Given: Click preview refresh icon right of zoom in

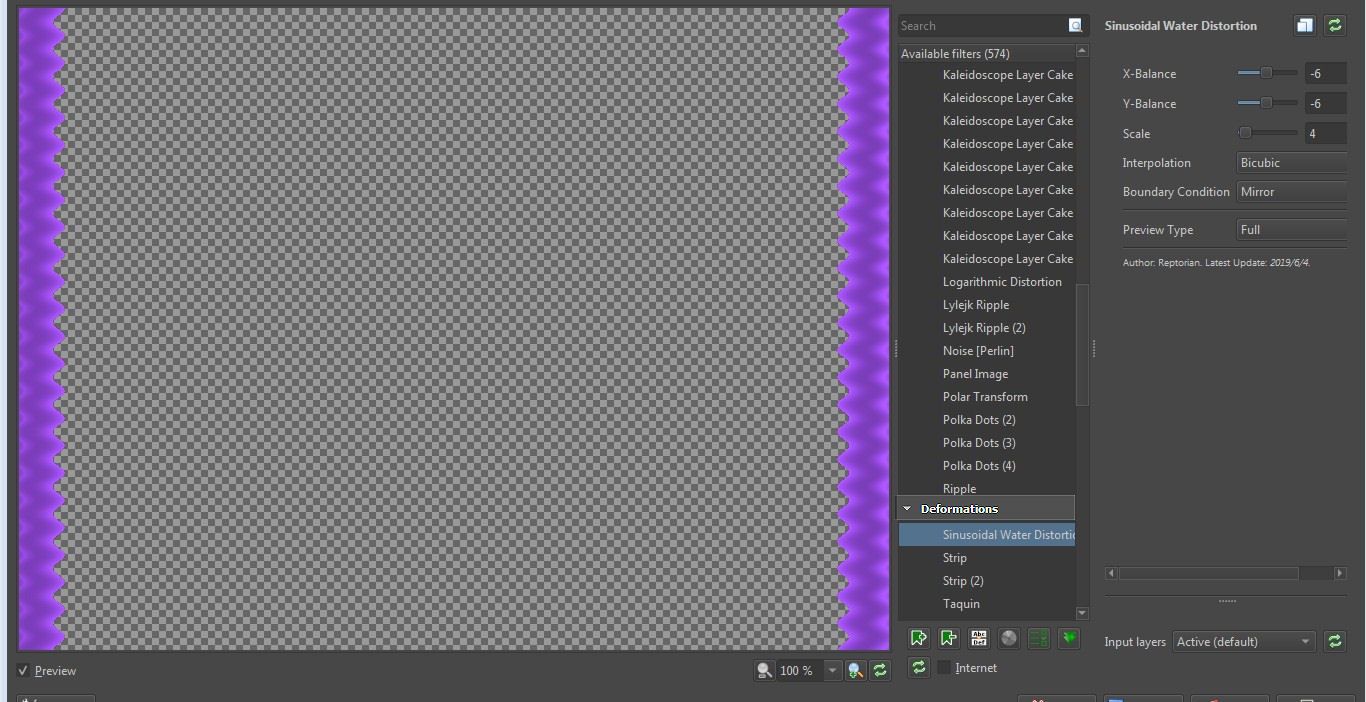Looking at the screenshot, I should click(880, 671).
